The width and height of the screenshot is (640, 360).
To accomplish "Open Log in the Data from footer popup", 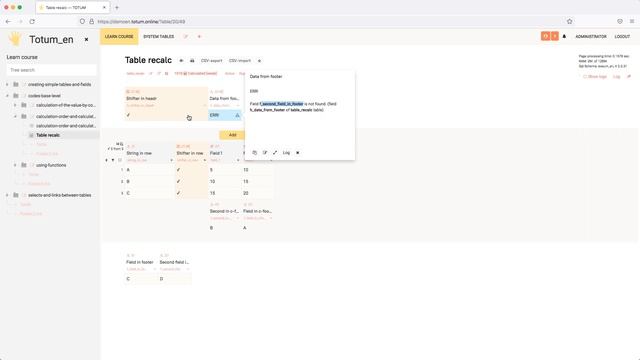I will coord(286,153).
